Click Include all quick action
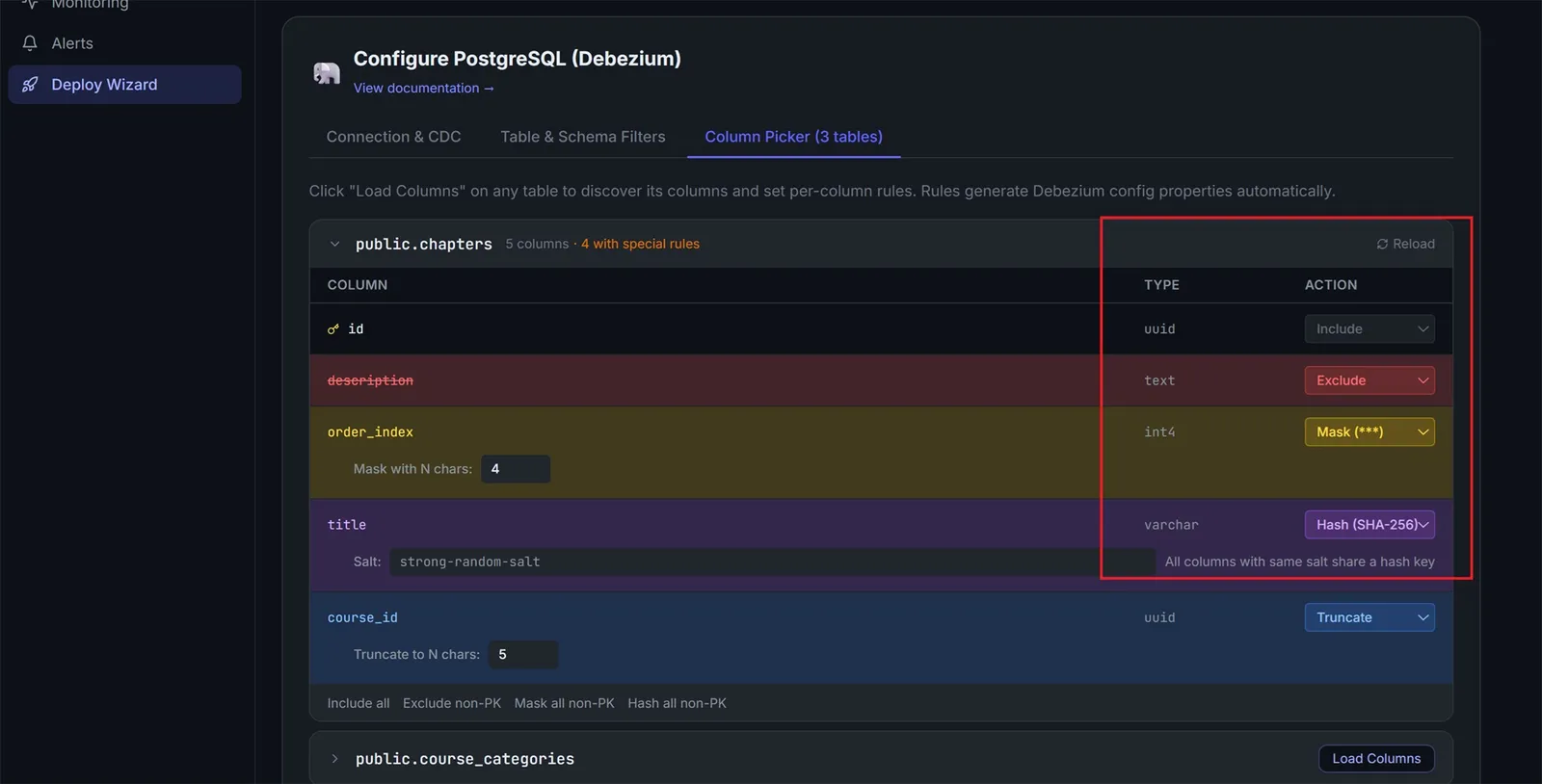This screenshot has width=1542, height=784. (x=359, y=703)
